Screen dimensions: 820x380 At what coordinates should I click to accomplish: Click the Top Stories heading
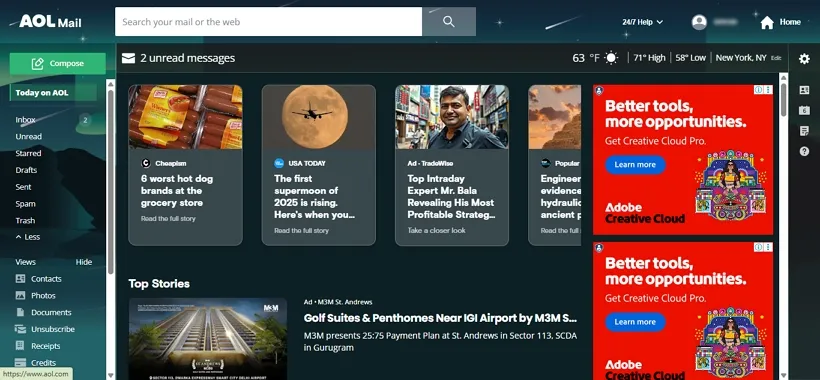point(159,283)
